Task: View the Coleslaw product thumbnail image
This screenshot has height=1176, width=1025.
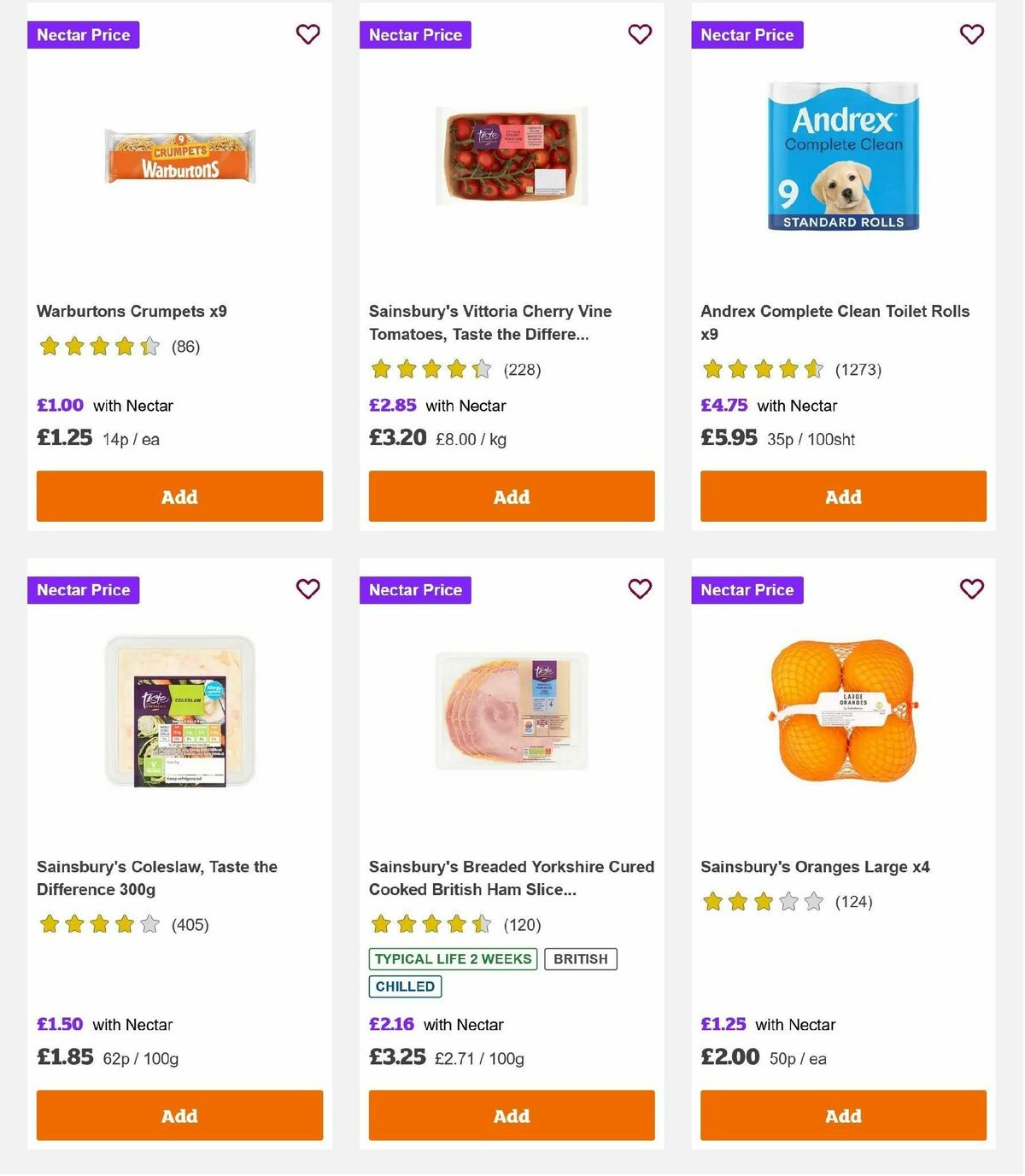Action: click(x=179, y=709)
